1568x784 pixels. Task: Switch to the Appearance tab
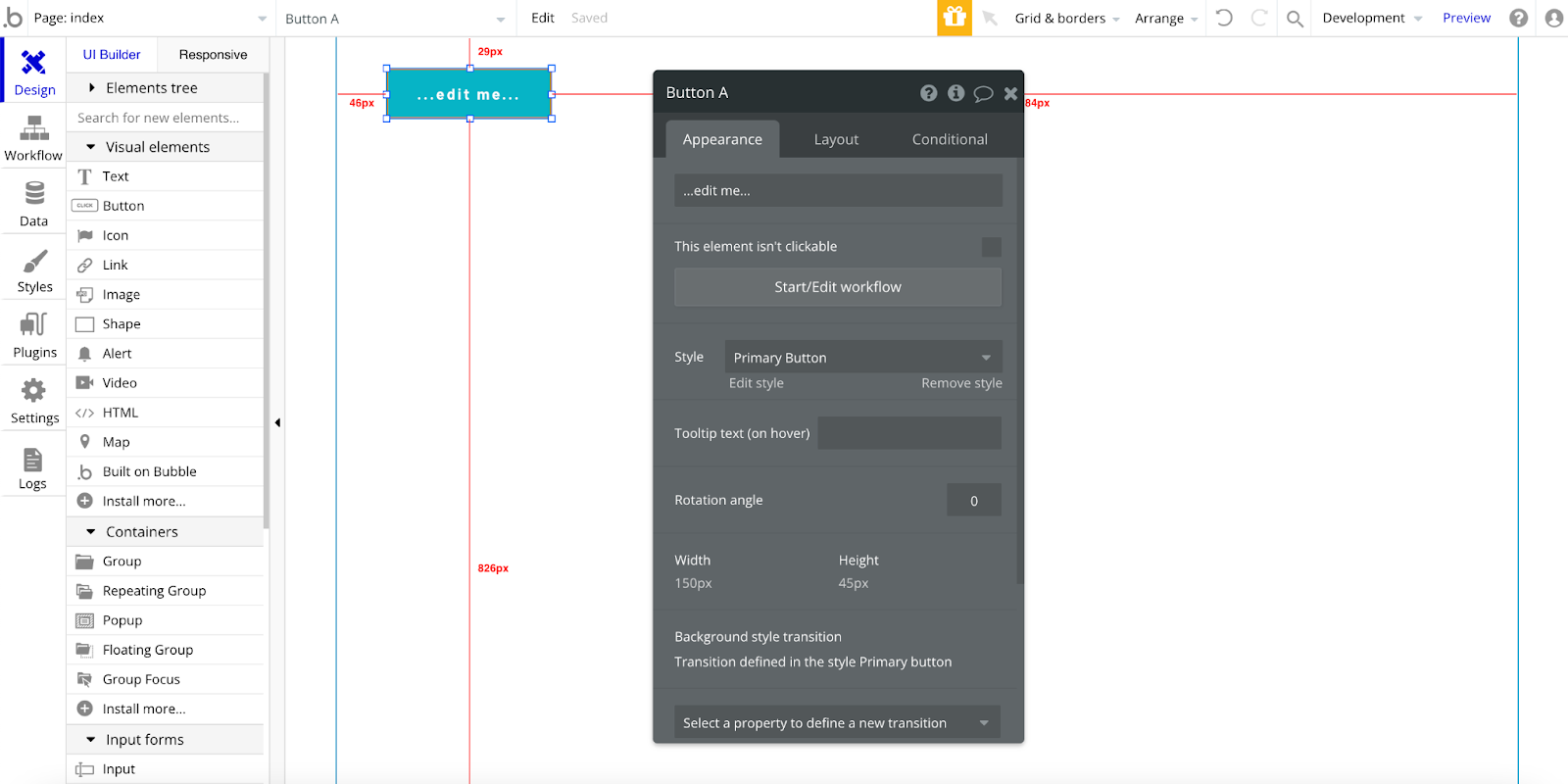tap(722, 139)
